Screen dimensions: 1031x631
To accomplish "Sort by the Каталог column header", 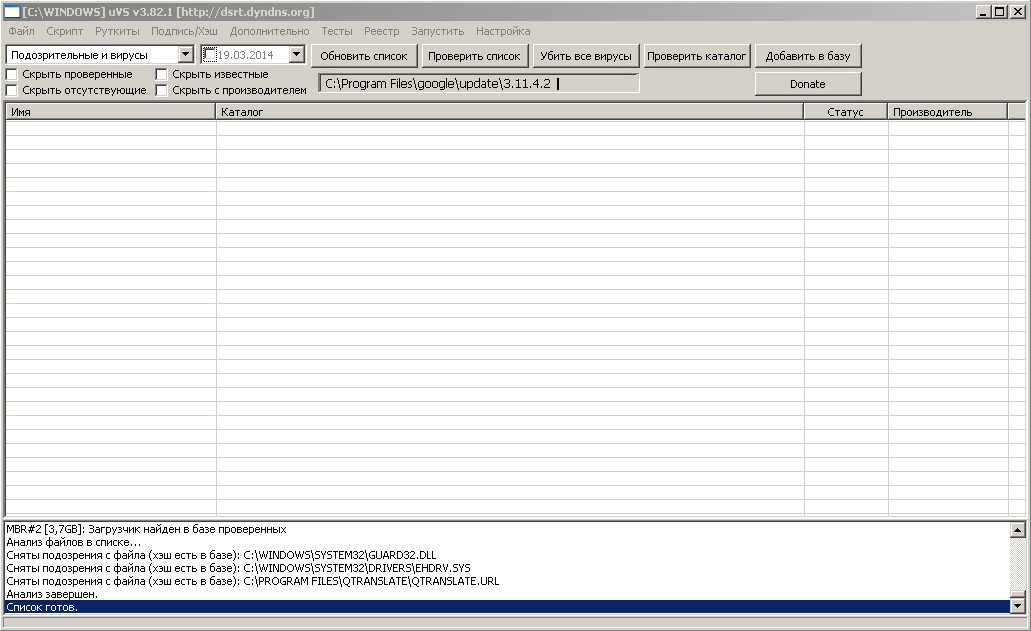I will click(x=510, y=112).
